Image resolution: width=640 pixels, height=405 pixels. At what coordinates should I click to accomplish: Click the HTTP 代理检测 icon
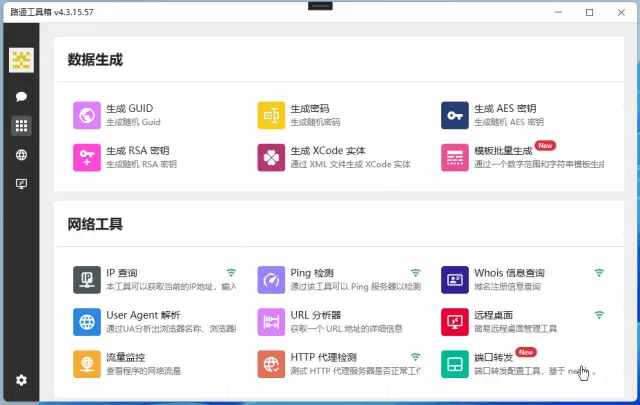(271, 364)
